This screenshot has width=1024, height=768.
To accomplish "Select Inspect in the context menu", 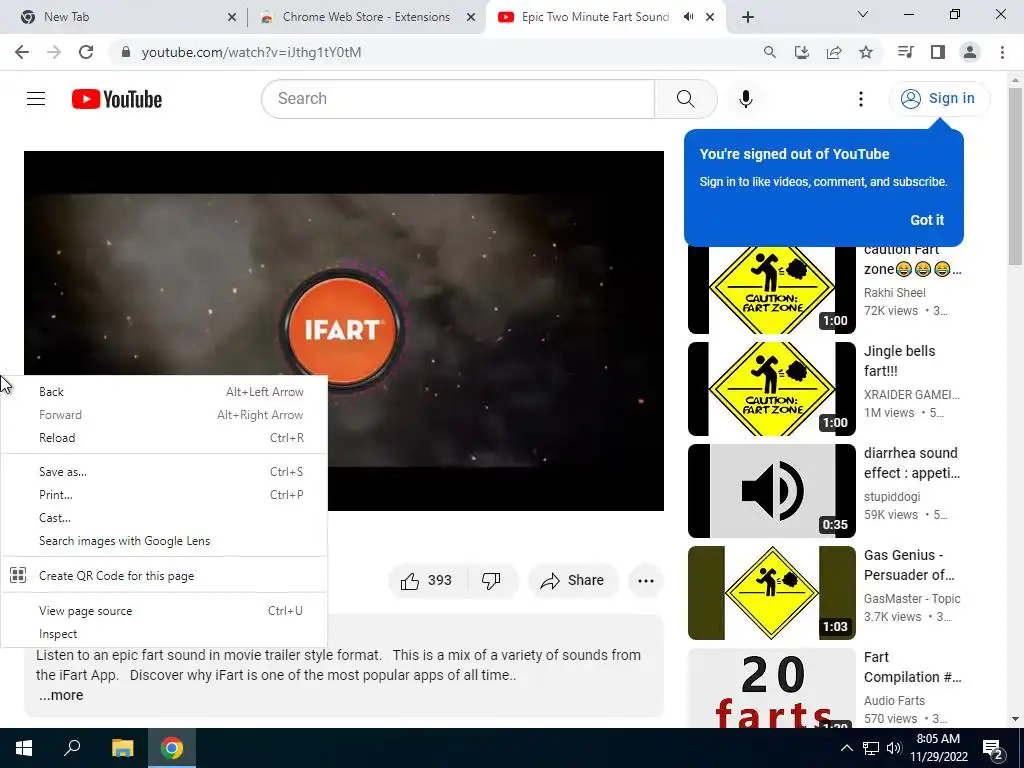I will (x=164, y=634).
